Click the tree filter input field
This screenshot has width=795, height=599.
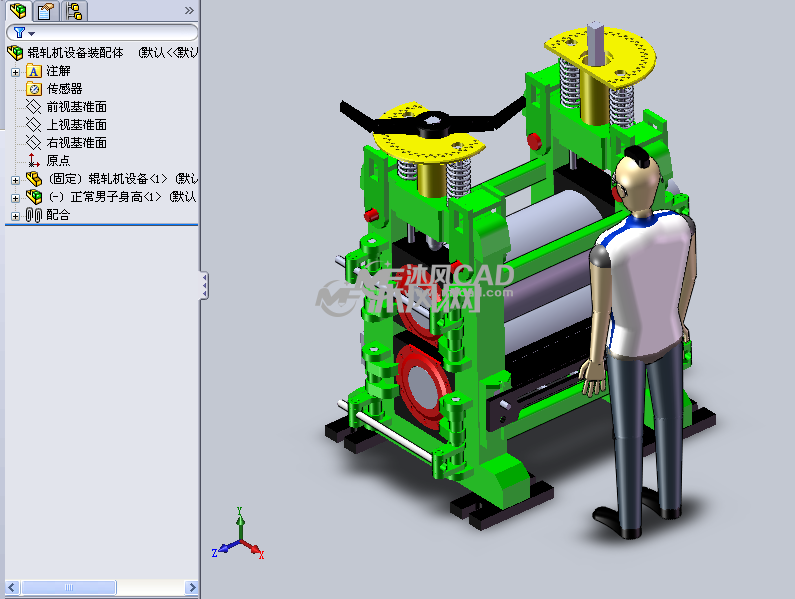pyautogui.click(x=102, y=33)
